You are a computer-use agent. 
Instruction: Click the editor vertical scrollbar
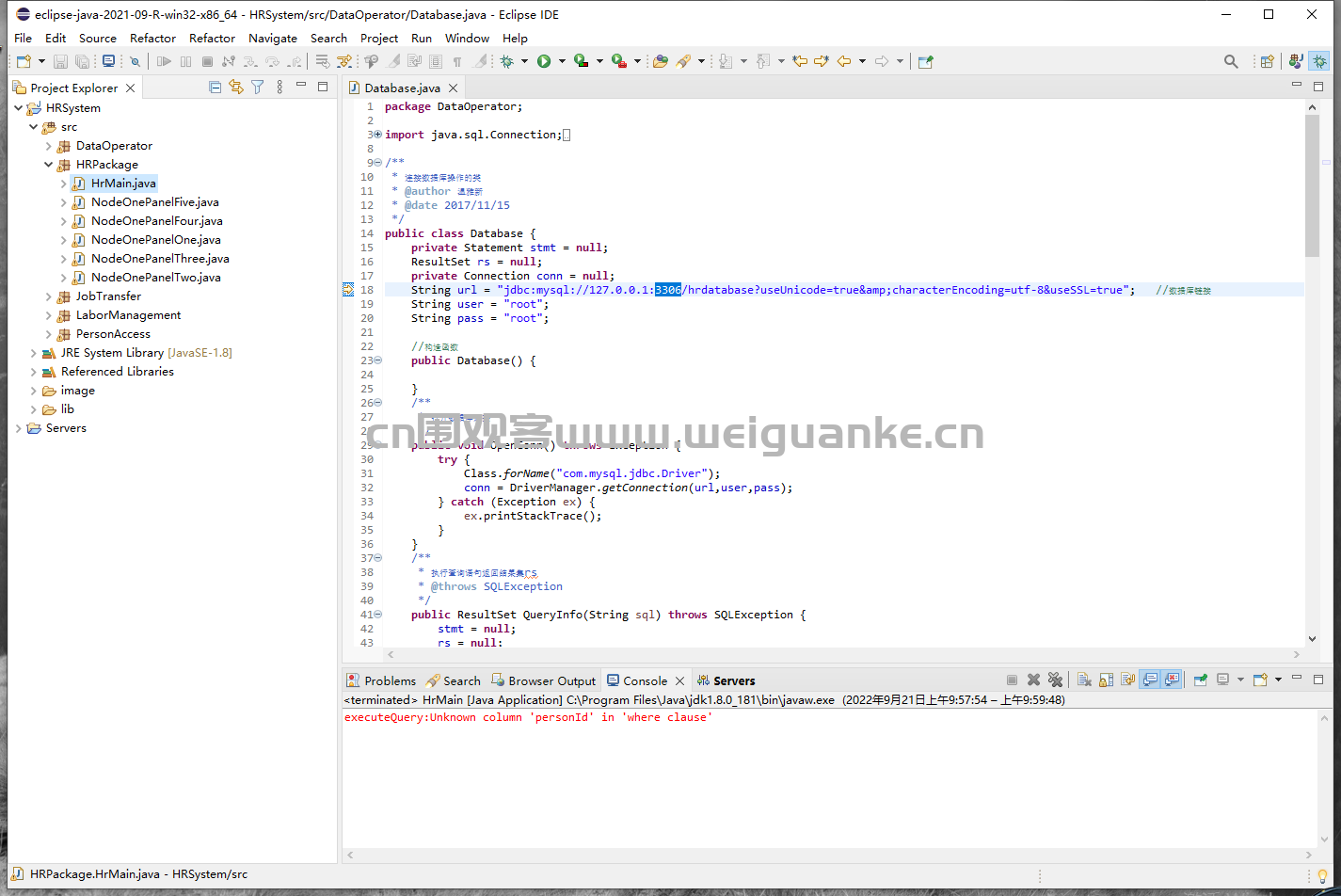coord(1313,185)
